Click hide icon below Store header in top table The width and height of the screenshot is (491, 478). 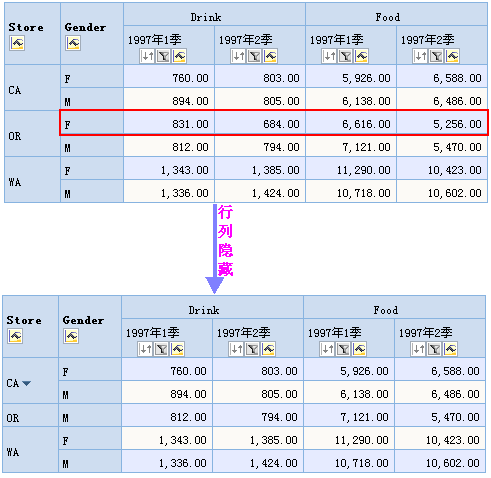click(17, 43)
